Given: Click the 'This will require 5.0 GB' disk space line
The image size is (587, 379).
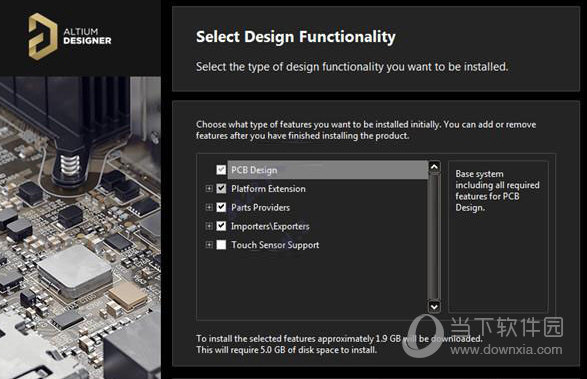Looking at the screenshot, I should pos(286,350).
